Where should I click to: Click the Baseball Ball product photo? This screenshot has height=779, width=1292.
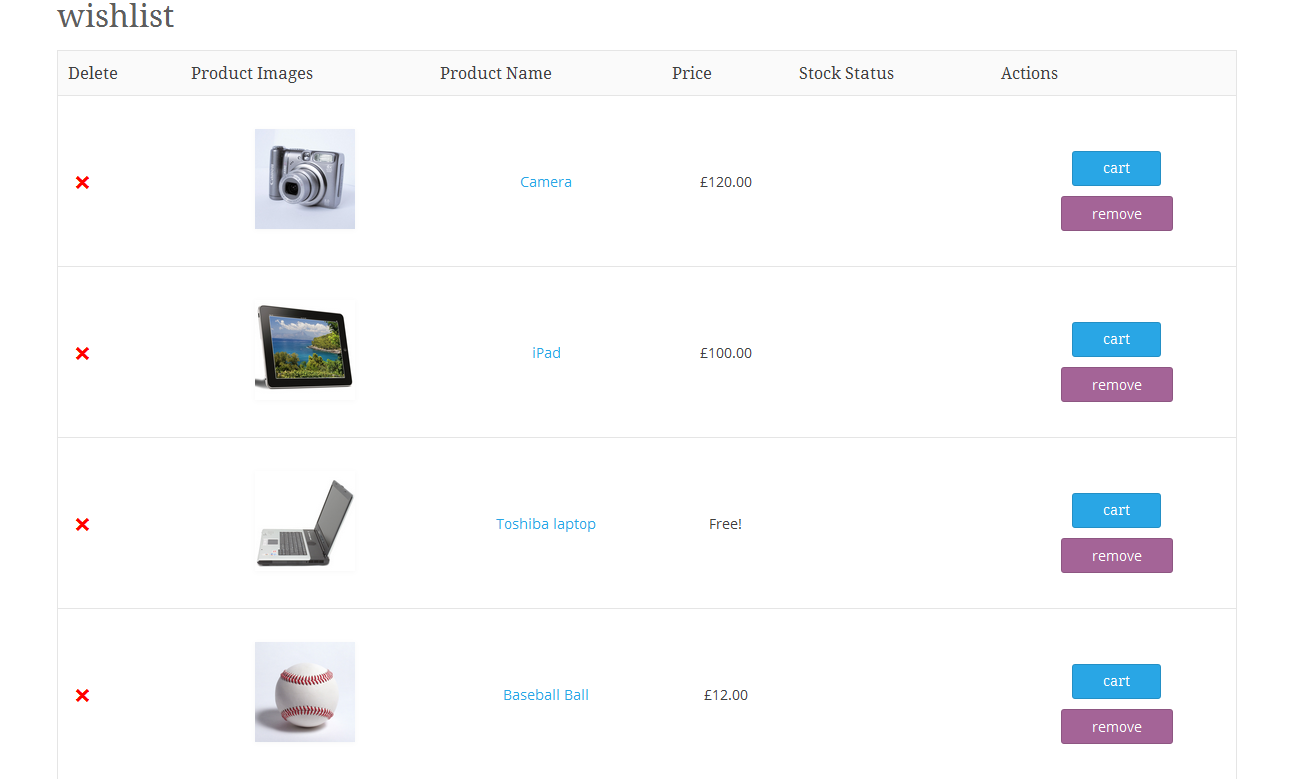tap(305, 692)
